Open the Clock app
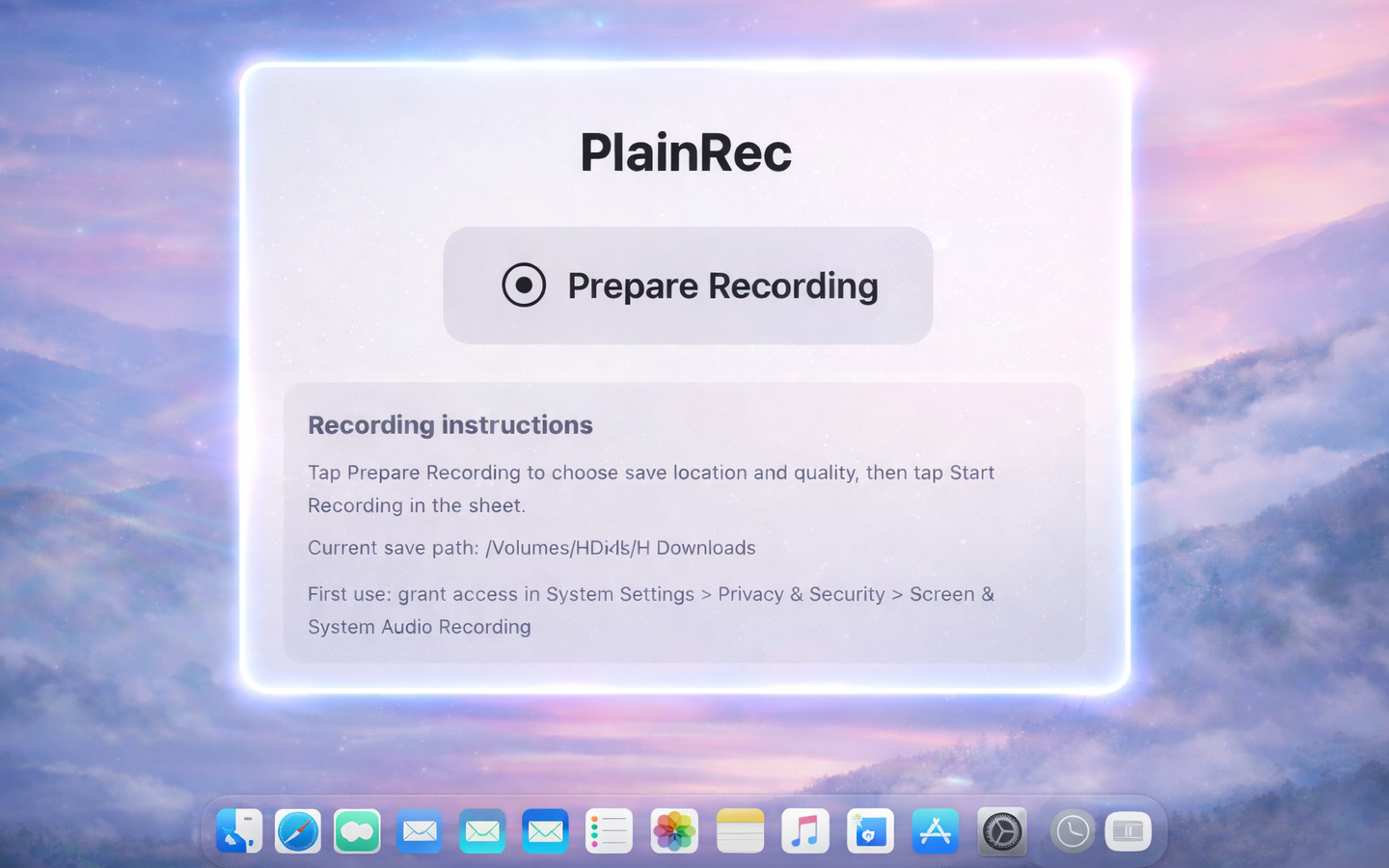Viewport: 1389px width, 868px height. pos(1073,830)
